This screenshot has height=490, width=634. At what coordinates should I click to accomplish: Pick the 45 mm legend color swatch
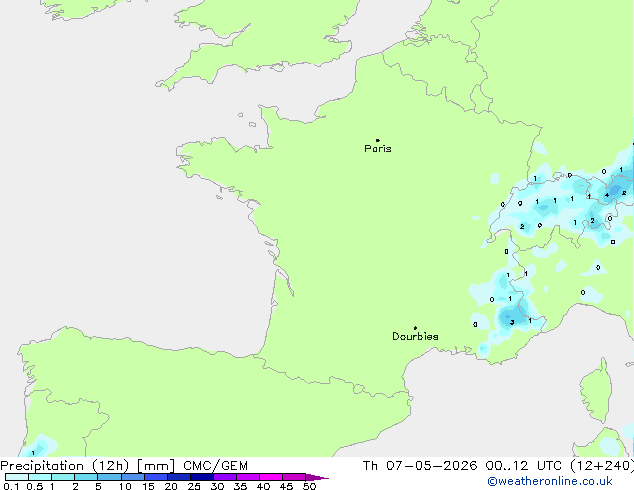[x=294, y=477]
